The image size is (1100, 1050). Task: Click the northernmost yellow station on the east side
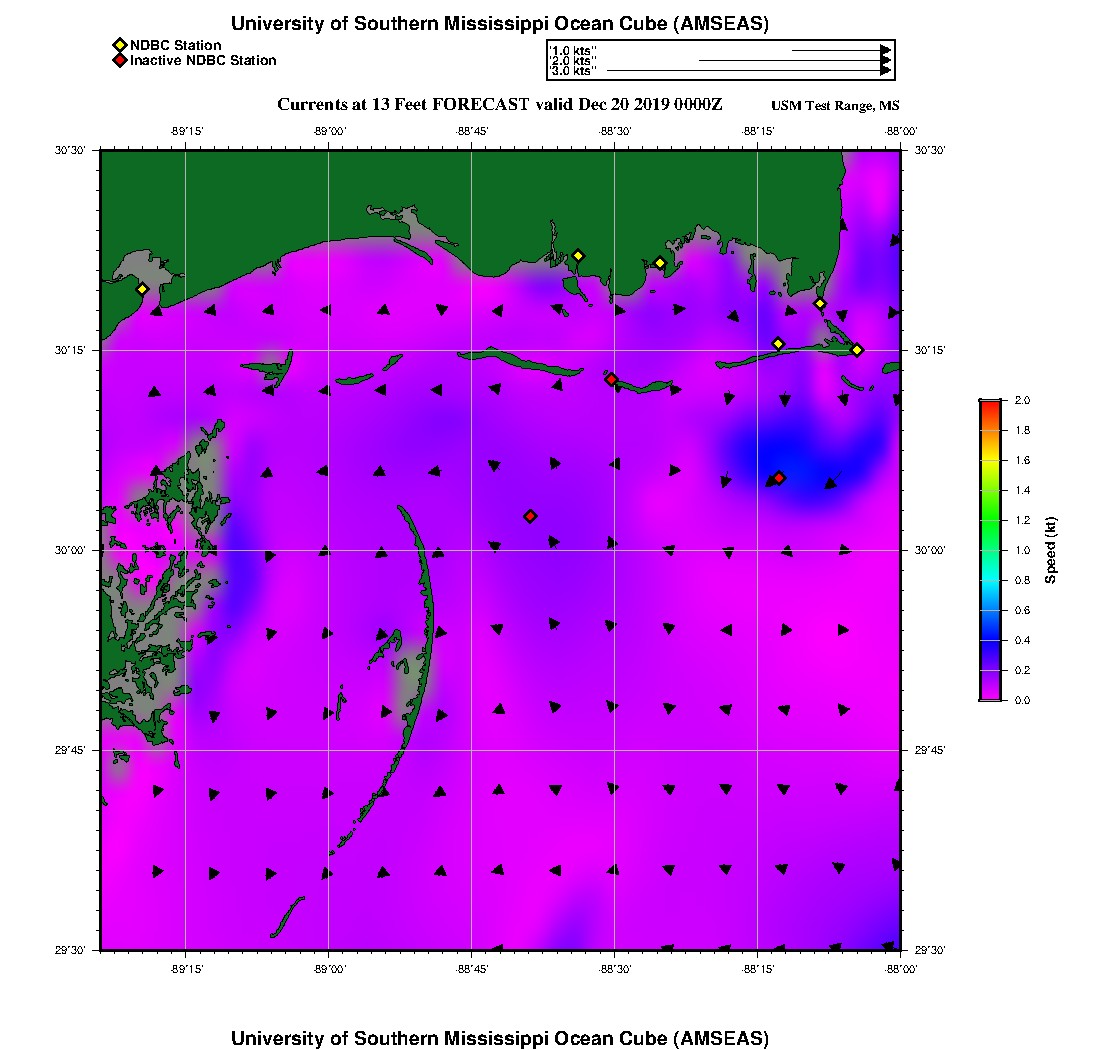[x=820, y=304]
